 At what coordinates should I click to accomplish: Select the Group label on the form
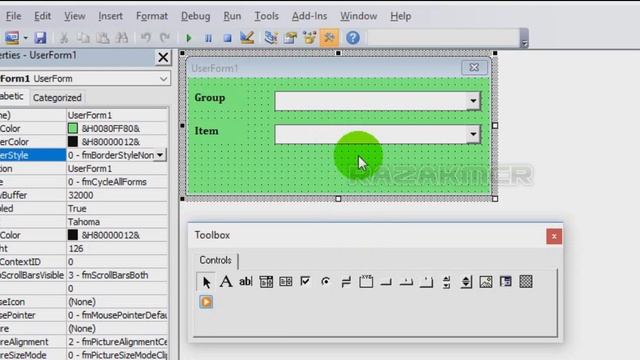click(x=210, y=98)
